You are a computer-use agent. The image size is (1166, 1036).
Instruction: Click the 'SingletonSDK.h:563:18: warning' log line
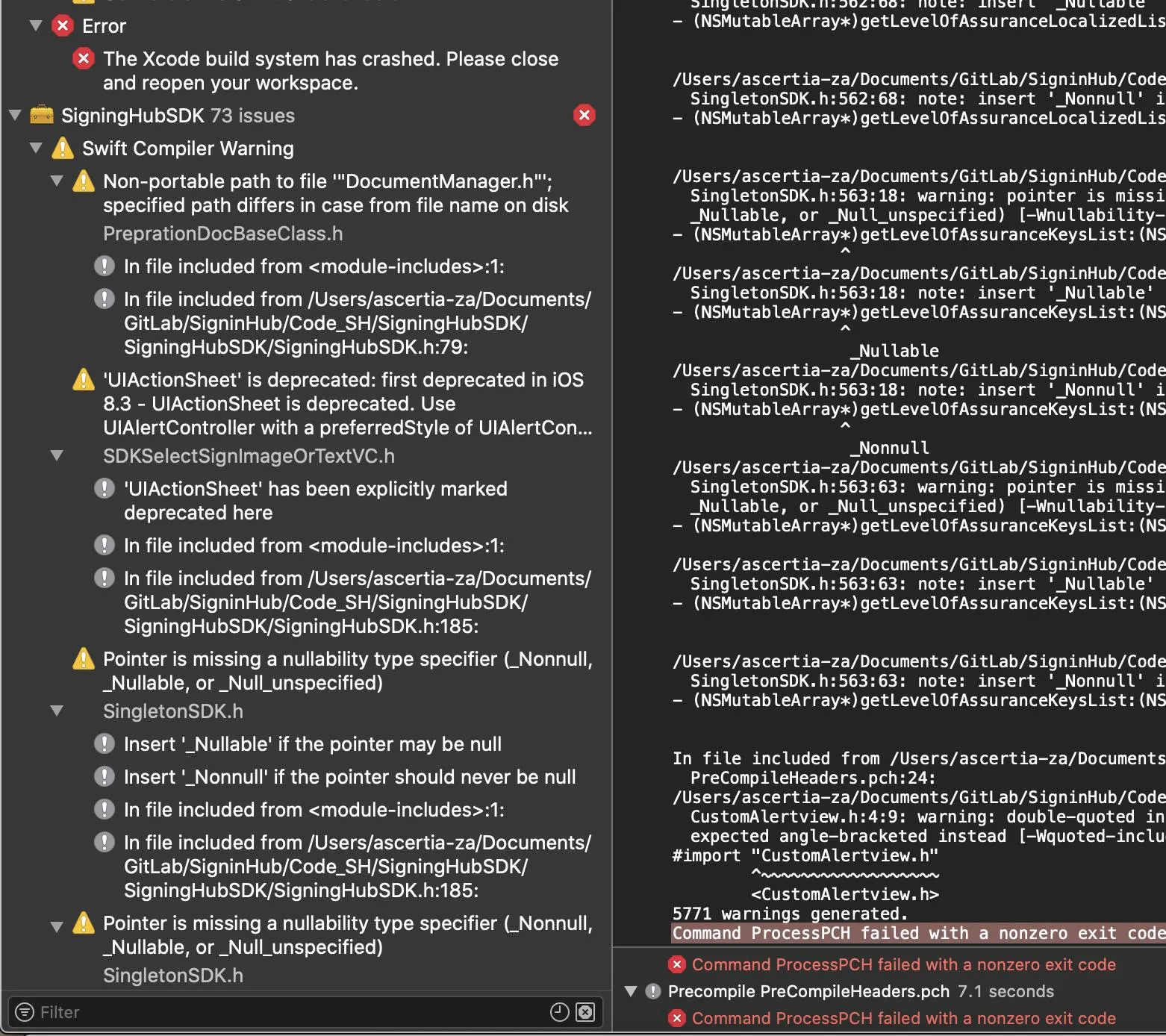click(928, 196)
